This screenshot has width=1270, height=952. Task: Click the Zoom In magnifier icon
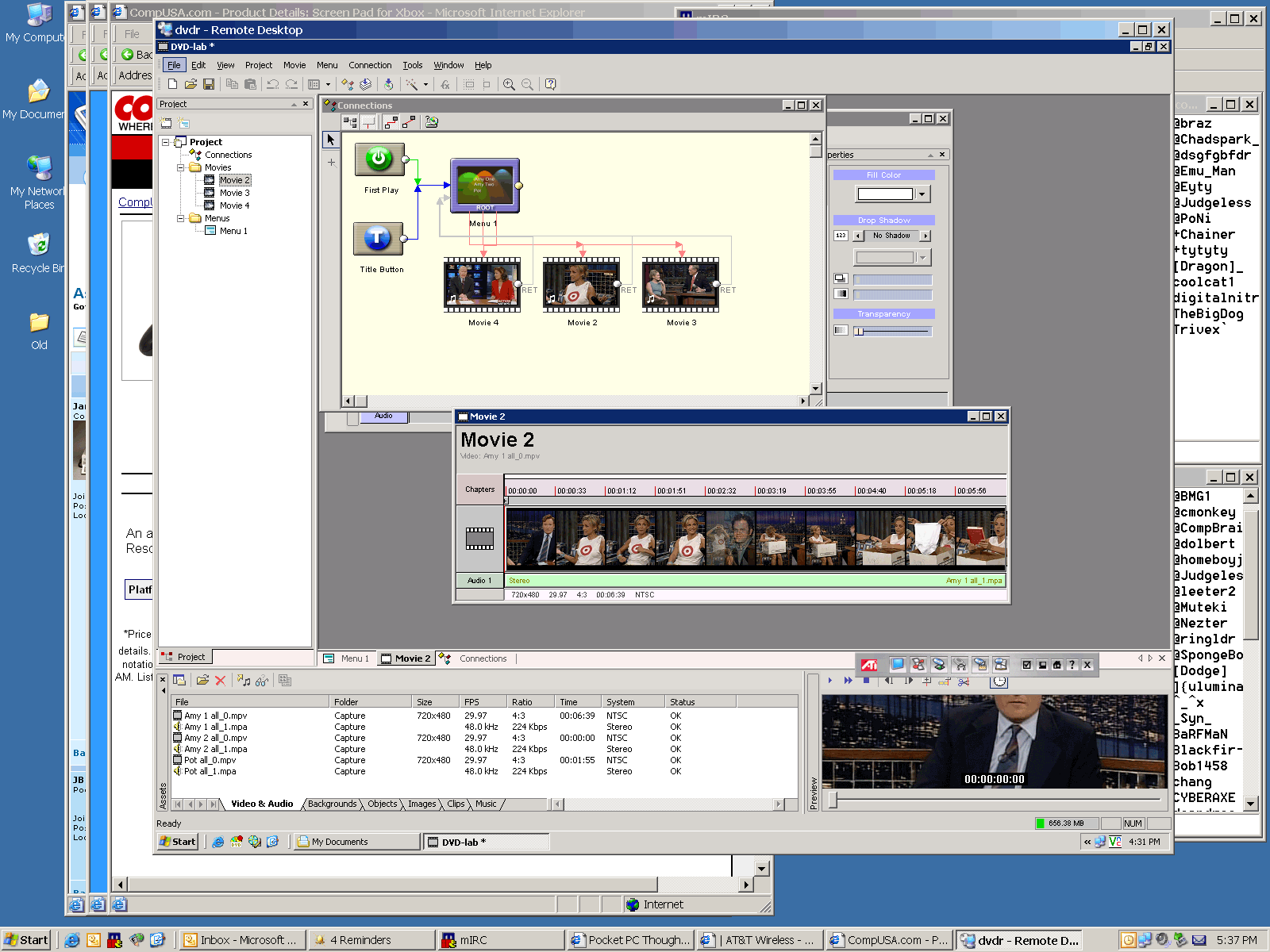(509, 84)
